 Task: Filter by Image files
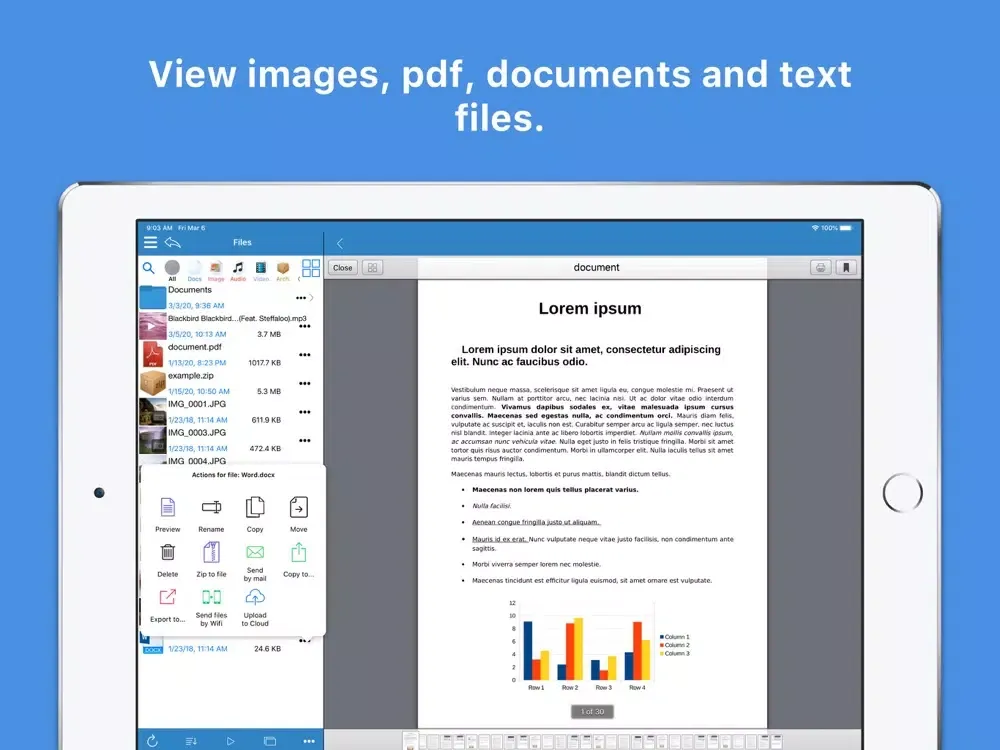[x=216, y=270]
